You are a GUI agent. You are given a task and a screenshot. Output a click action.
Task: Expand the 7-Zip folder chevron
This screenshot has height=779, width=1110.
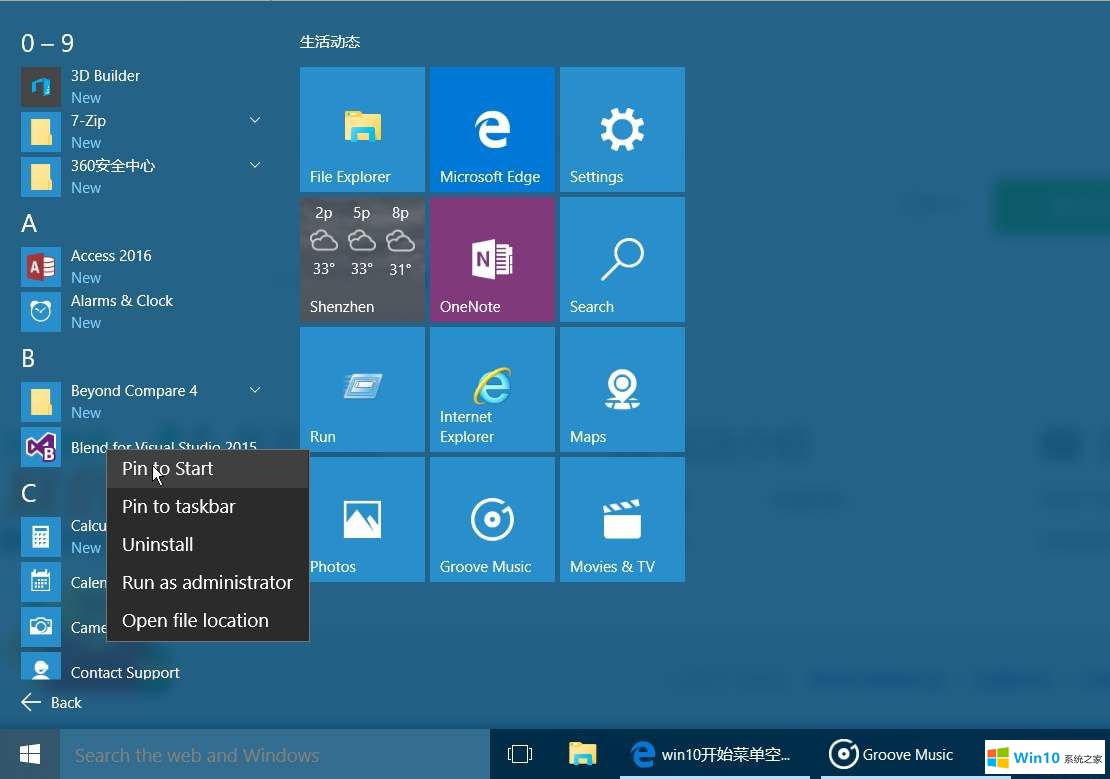pyautogui.click(x=256, y=120)
